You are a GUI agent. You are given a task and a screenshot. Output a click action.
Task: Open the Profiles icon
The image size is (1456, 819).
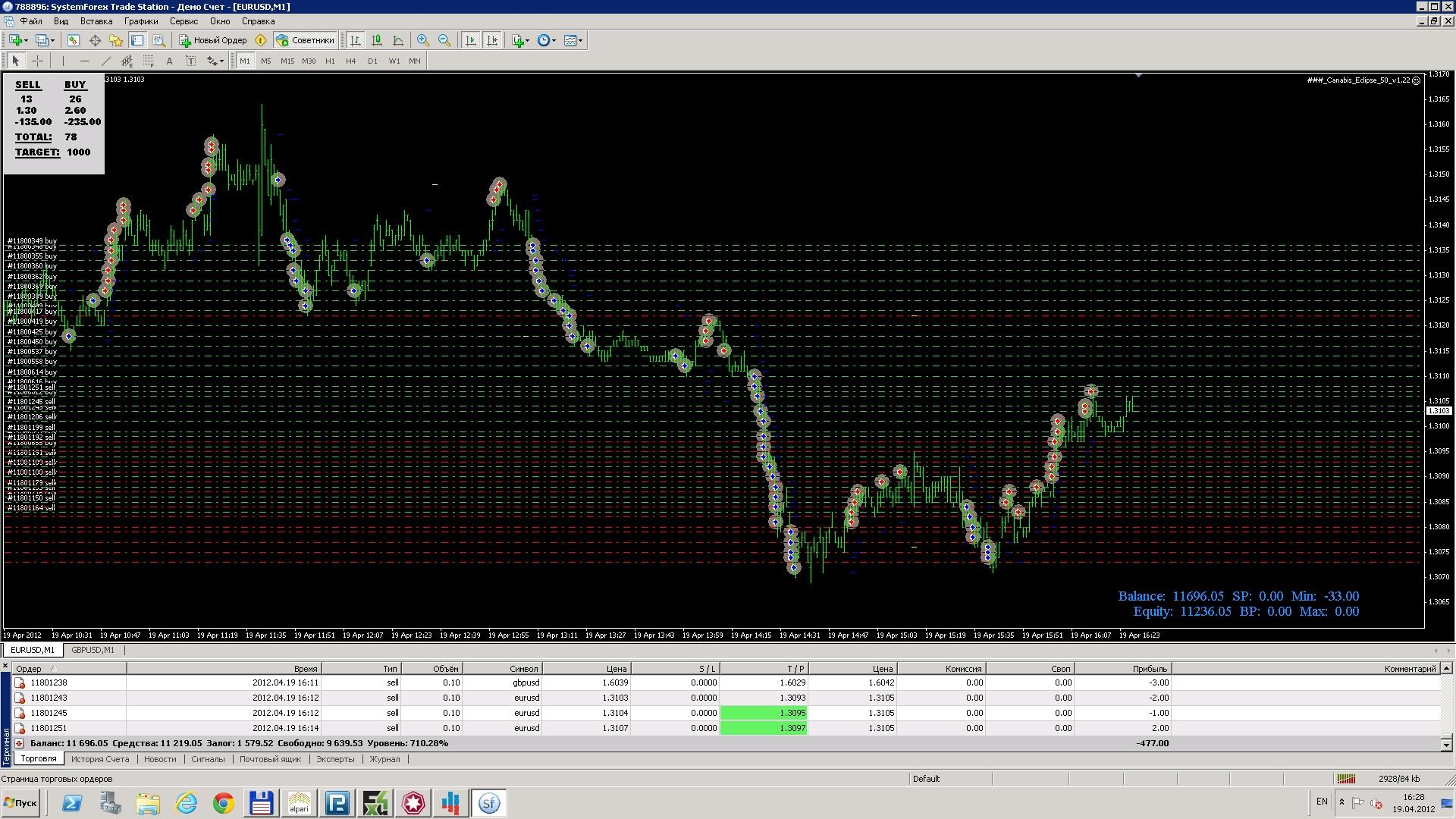pos(42,40)
